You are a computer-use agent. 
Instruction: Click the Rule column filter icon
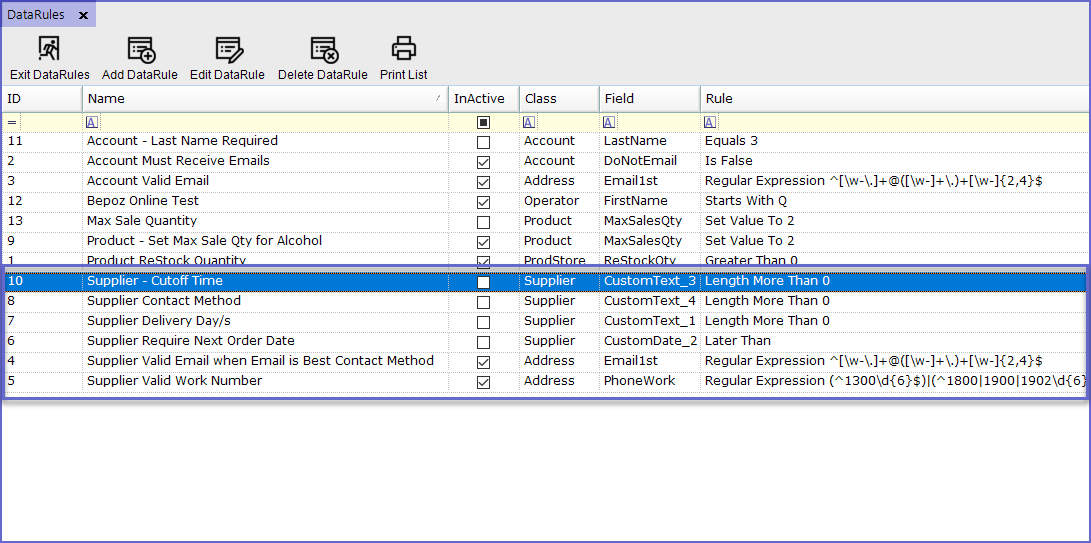click(709, 122)
